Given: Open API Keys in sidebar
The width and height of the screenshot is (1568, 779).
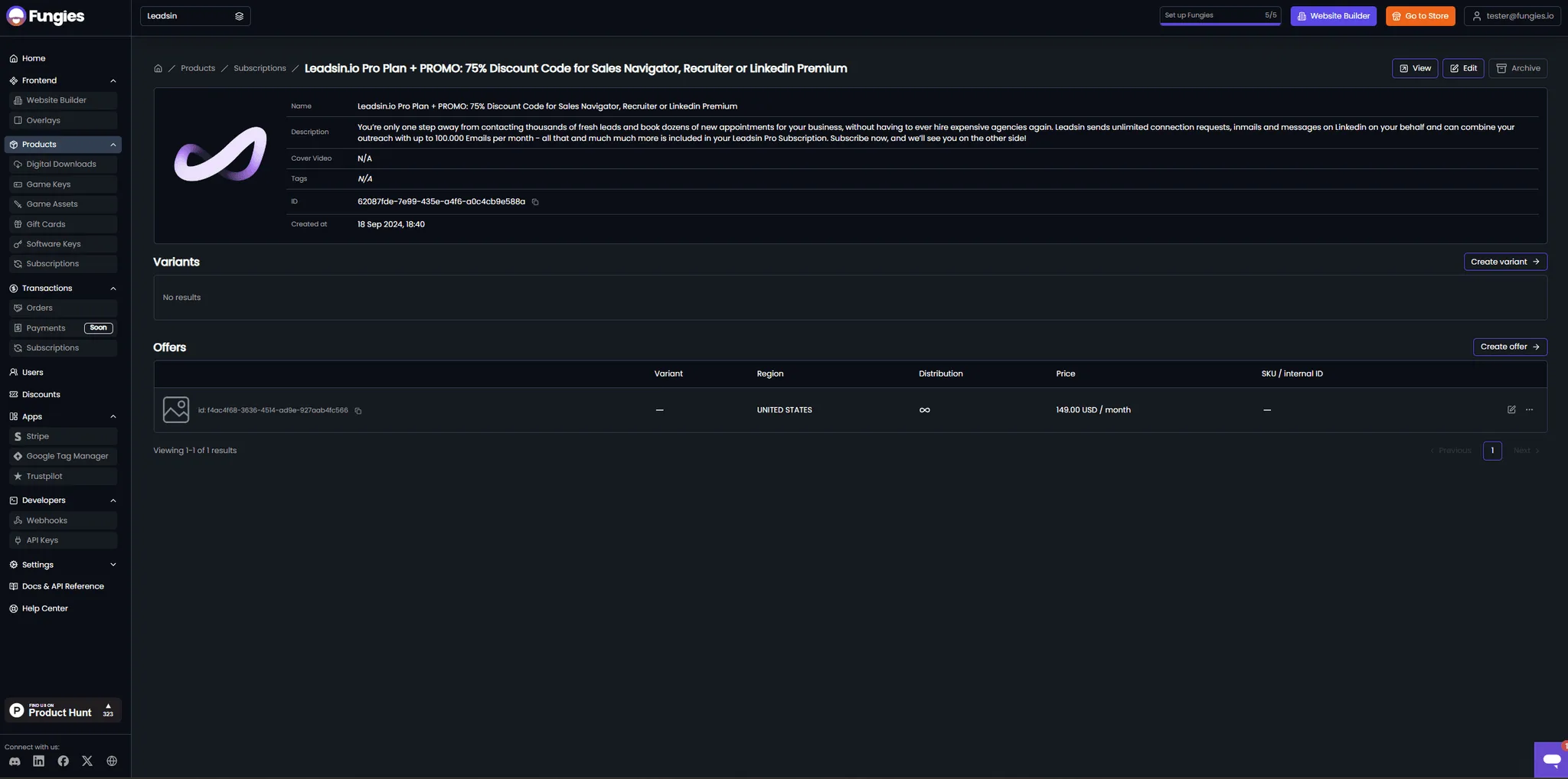Looking at the screenshot, I should pos(64,540).
